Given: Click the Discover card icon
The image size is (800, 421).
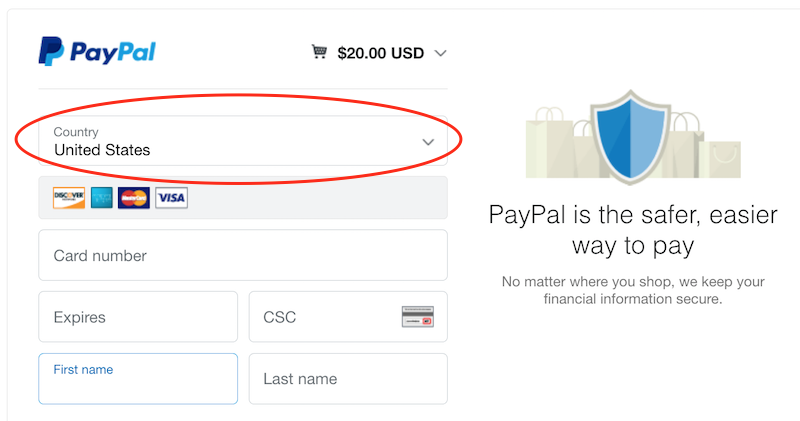Looking at the screenshot, I should (69, 198).
